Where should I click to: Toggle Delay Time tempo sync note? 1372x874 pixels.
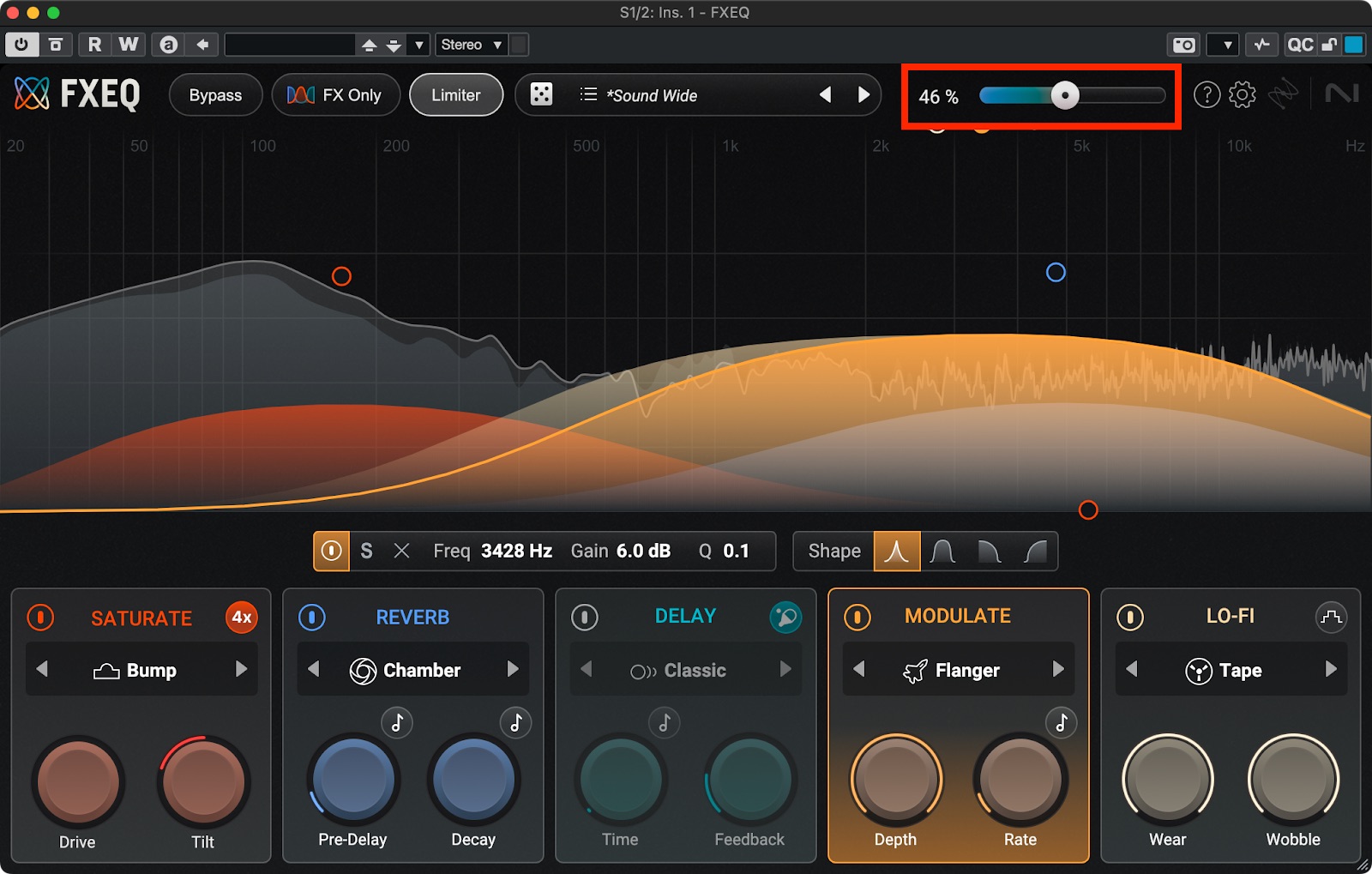click(664, 722)
